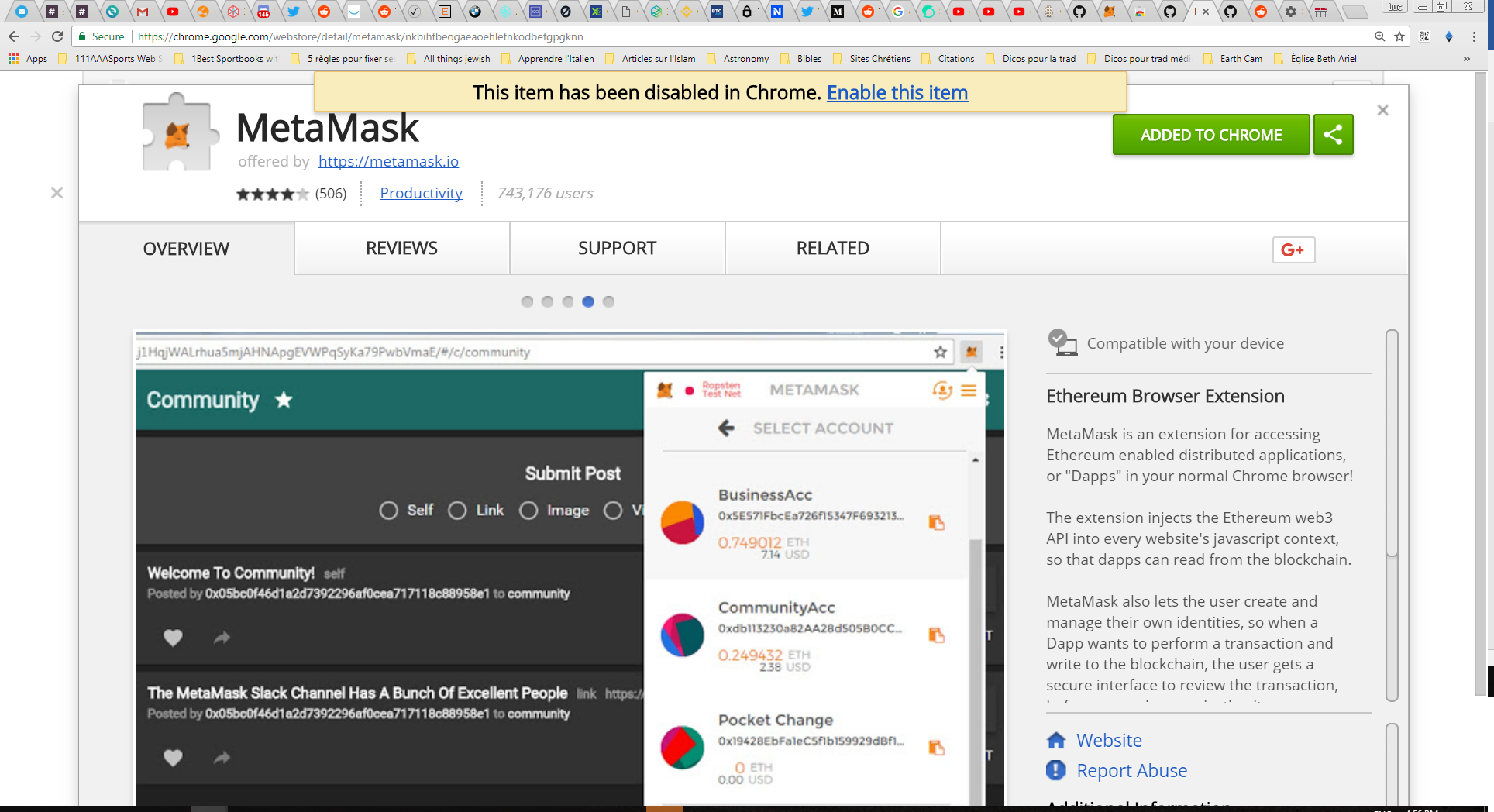Open a new browser tab

(1355, 12)
